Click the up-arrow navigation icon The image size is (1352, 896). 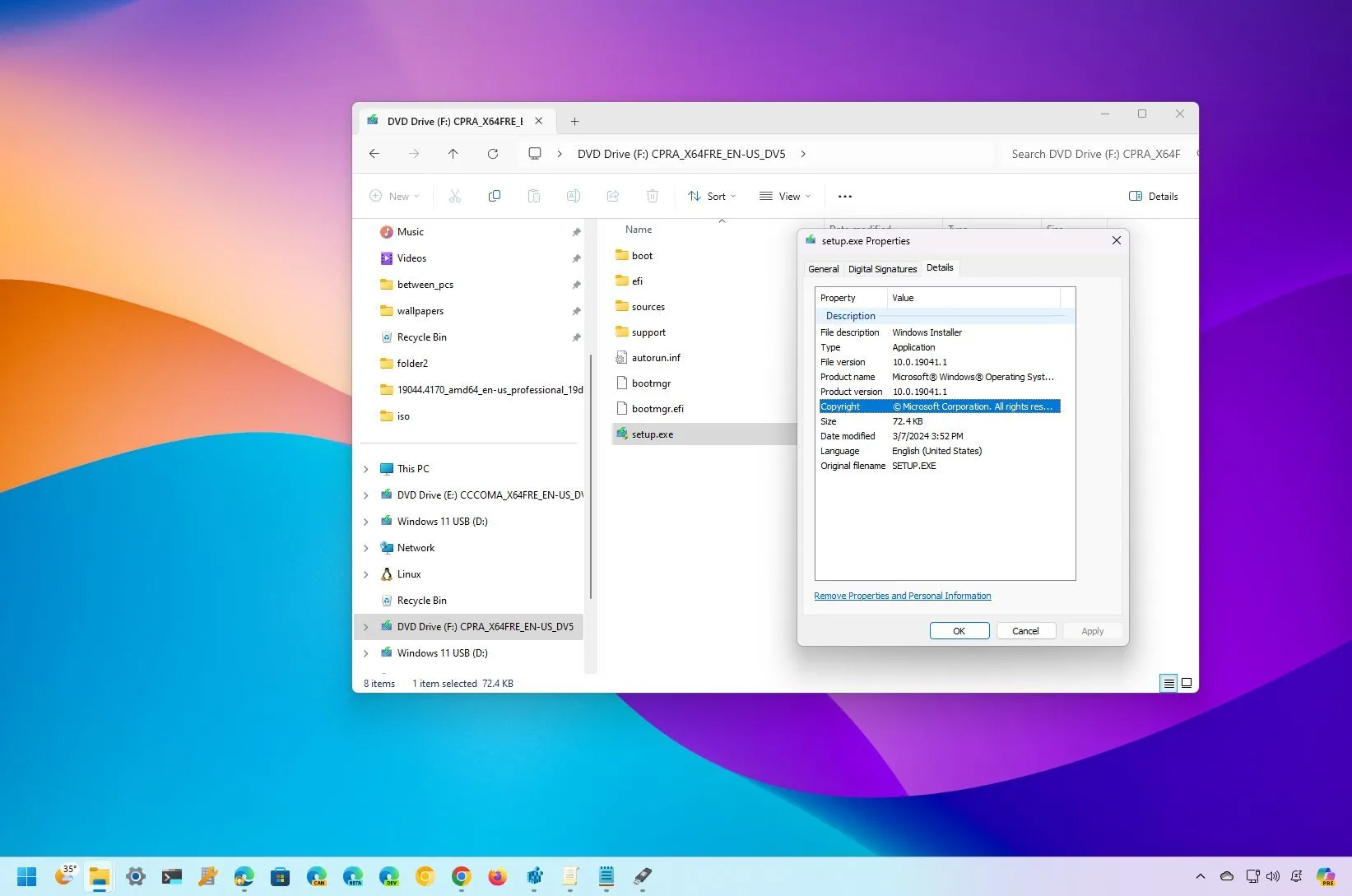453,154
